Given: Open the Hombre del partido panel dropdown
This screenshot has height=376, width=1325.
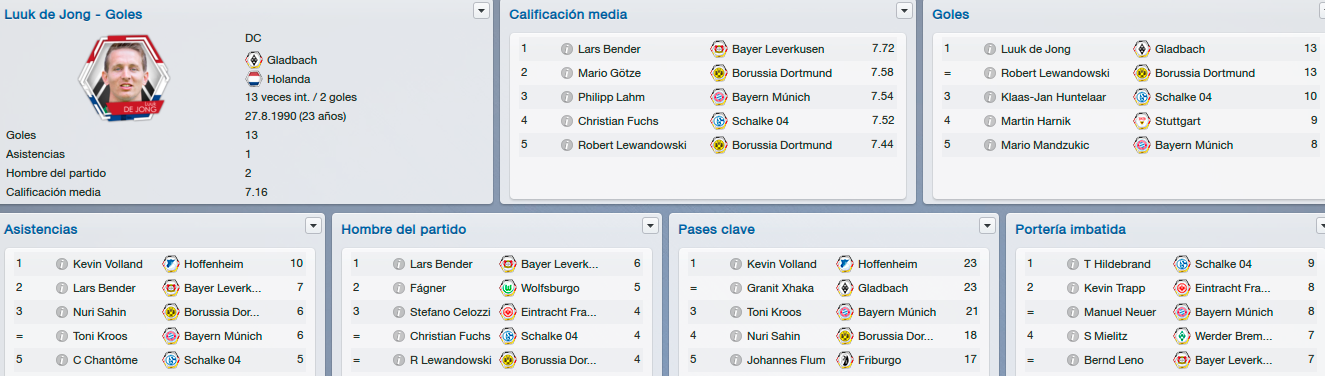Looking at the screenshot, I should coord(651,225).
